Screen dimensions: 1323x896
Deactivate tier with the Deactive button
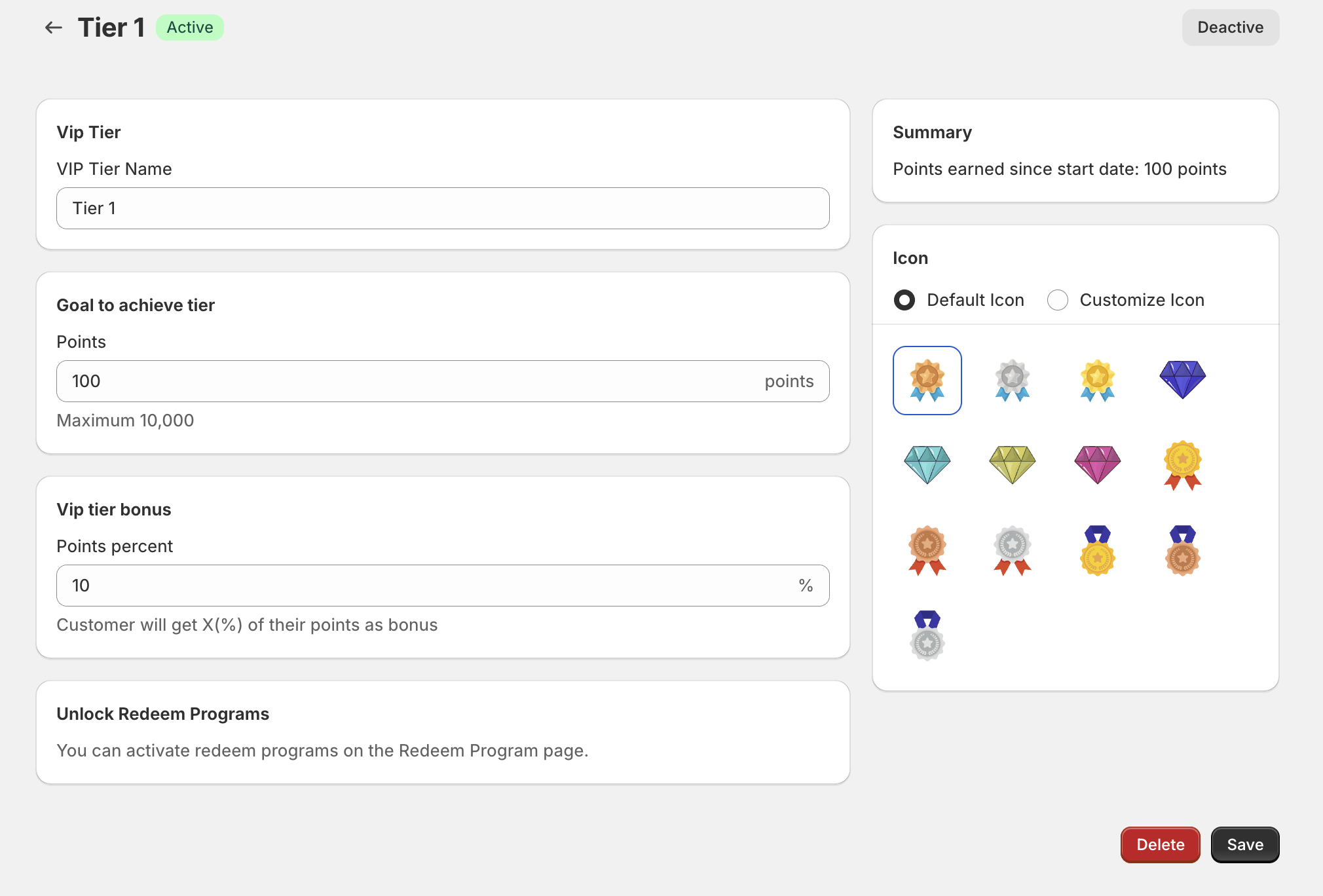pos(1230,28)
